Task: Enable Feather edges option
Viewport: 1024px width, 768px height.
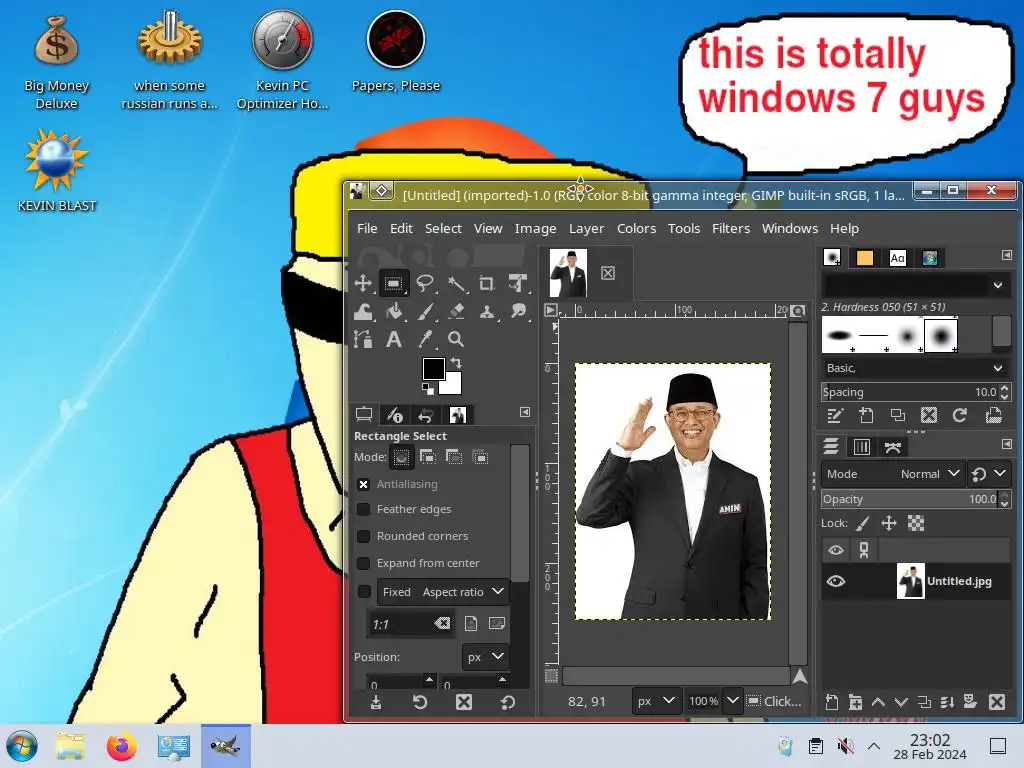Action: 364,509
